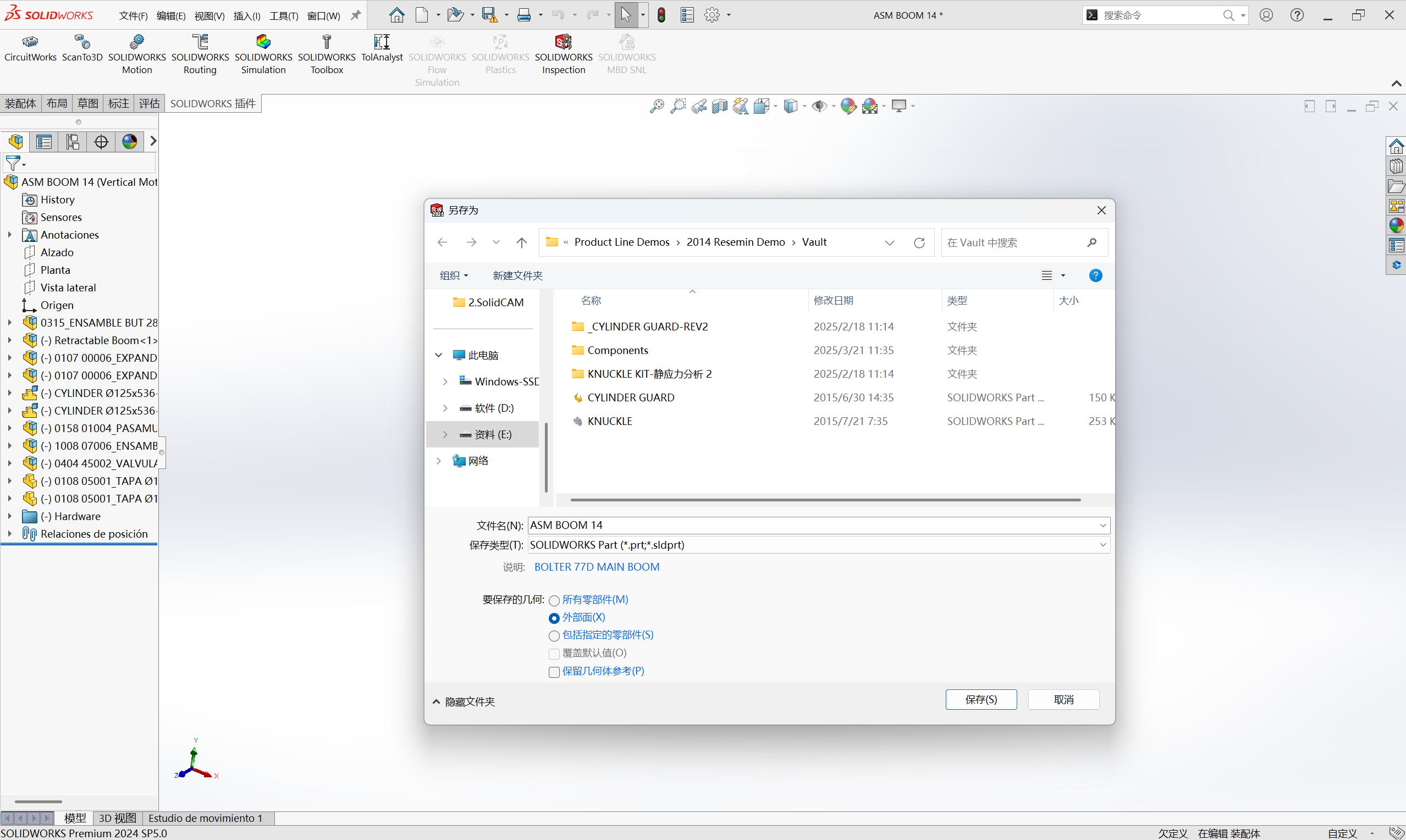Viewport: 1406px width, 840px height.
Task: Switch to 装配体 tab
Action: [20, 103]
